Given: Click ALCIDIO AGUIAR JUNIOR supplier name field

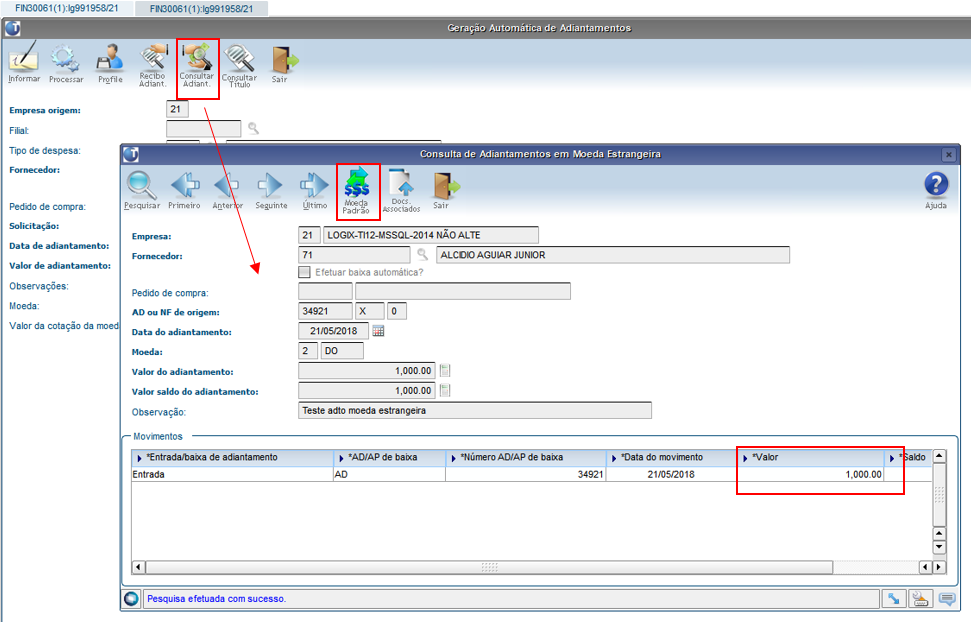Looking at the screenshot, I should pos(613,255).
